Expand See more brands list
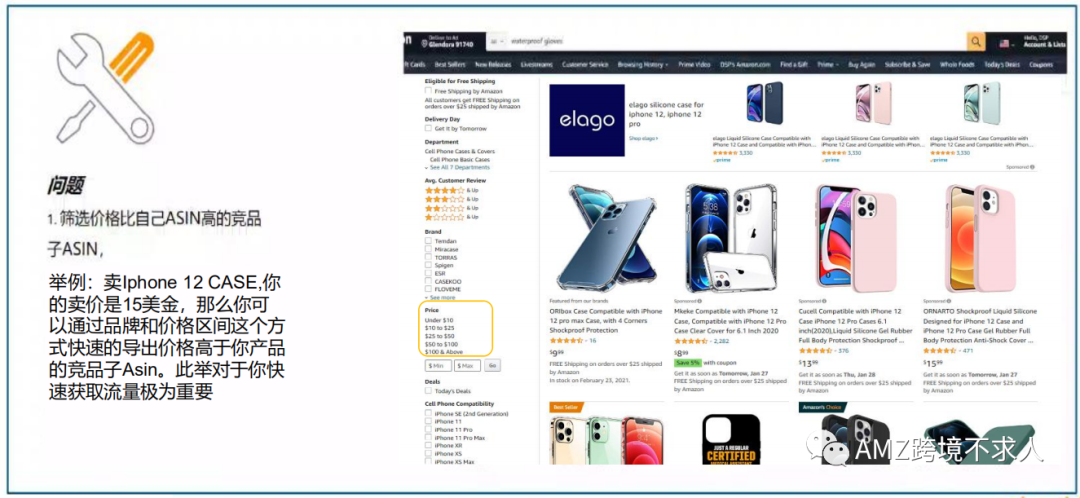1080x498 pixels. (x=441, y=298)
